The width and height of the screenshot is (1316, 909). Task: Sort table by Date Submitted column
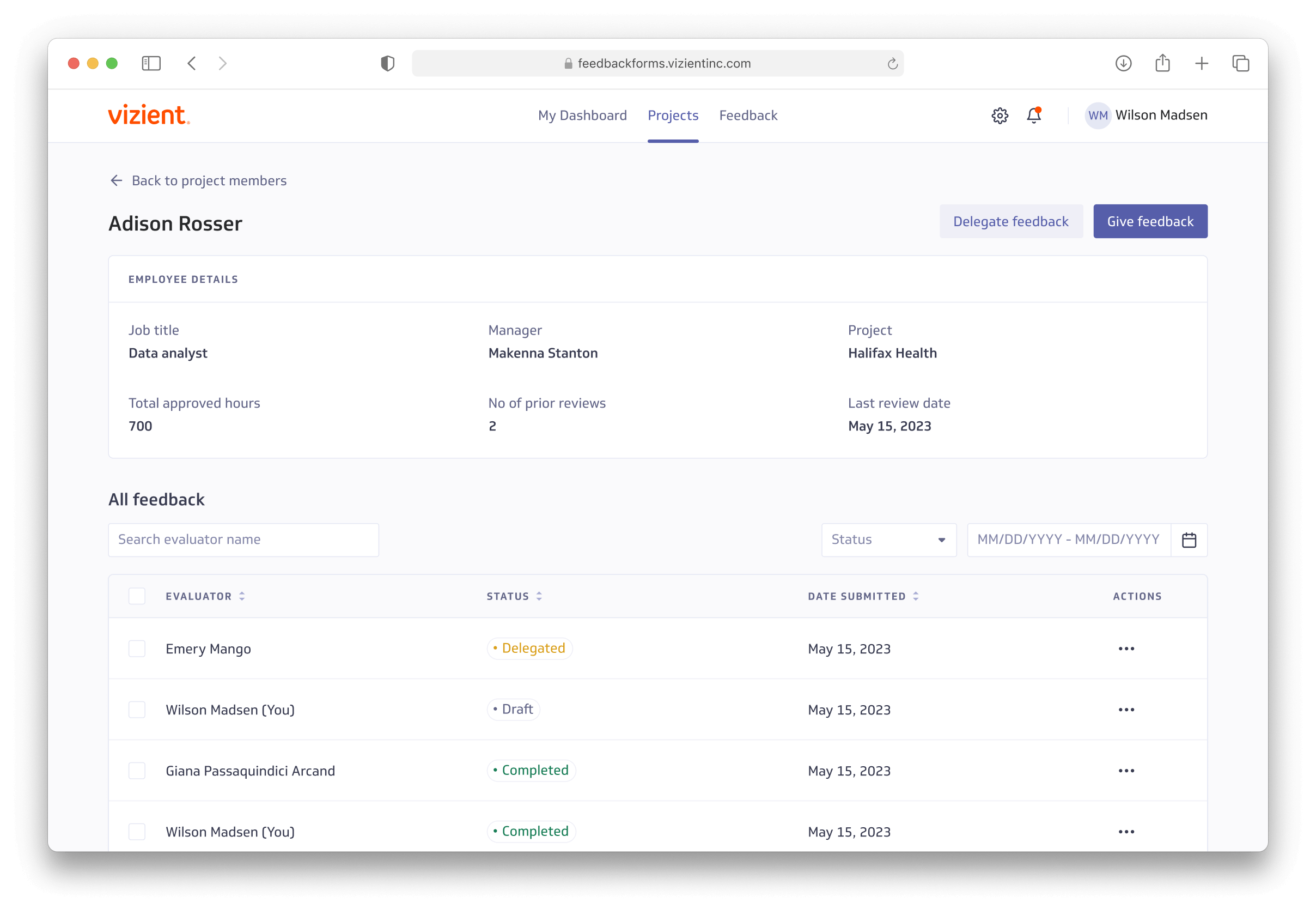coord(916,596)
